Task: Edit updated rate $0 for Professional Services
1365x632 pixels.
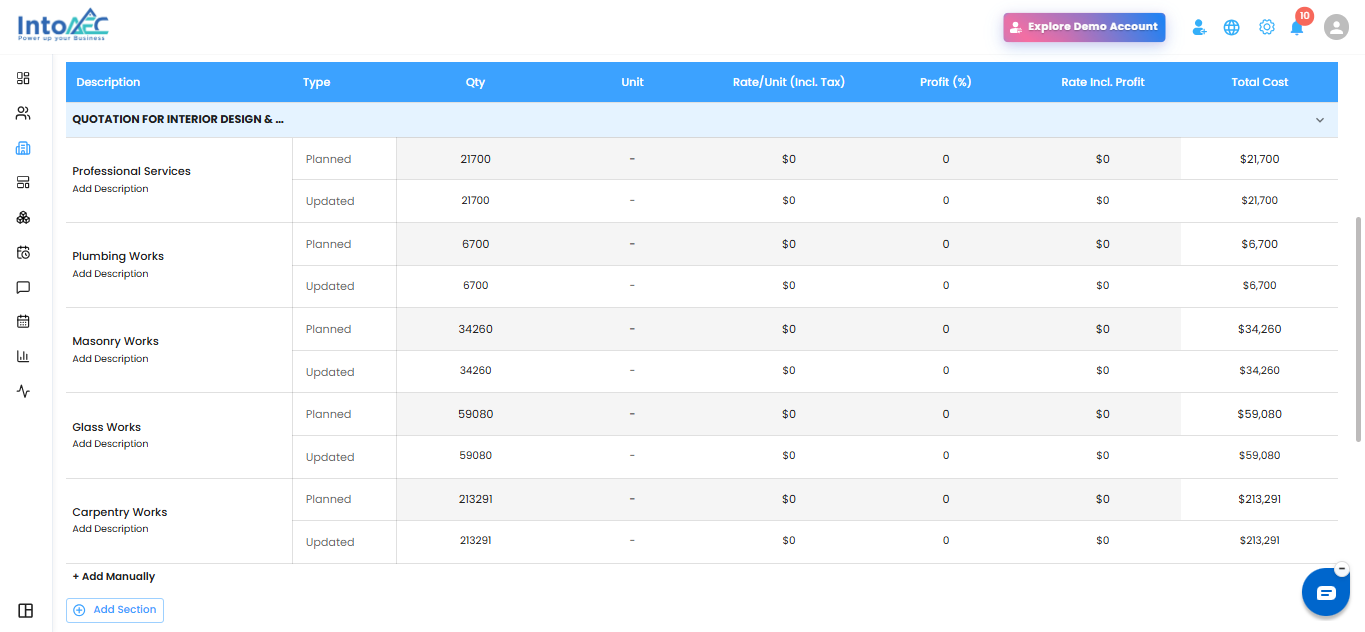Action: 789,201
